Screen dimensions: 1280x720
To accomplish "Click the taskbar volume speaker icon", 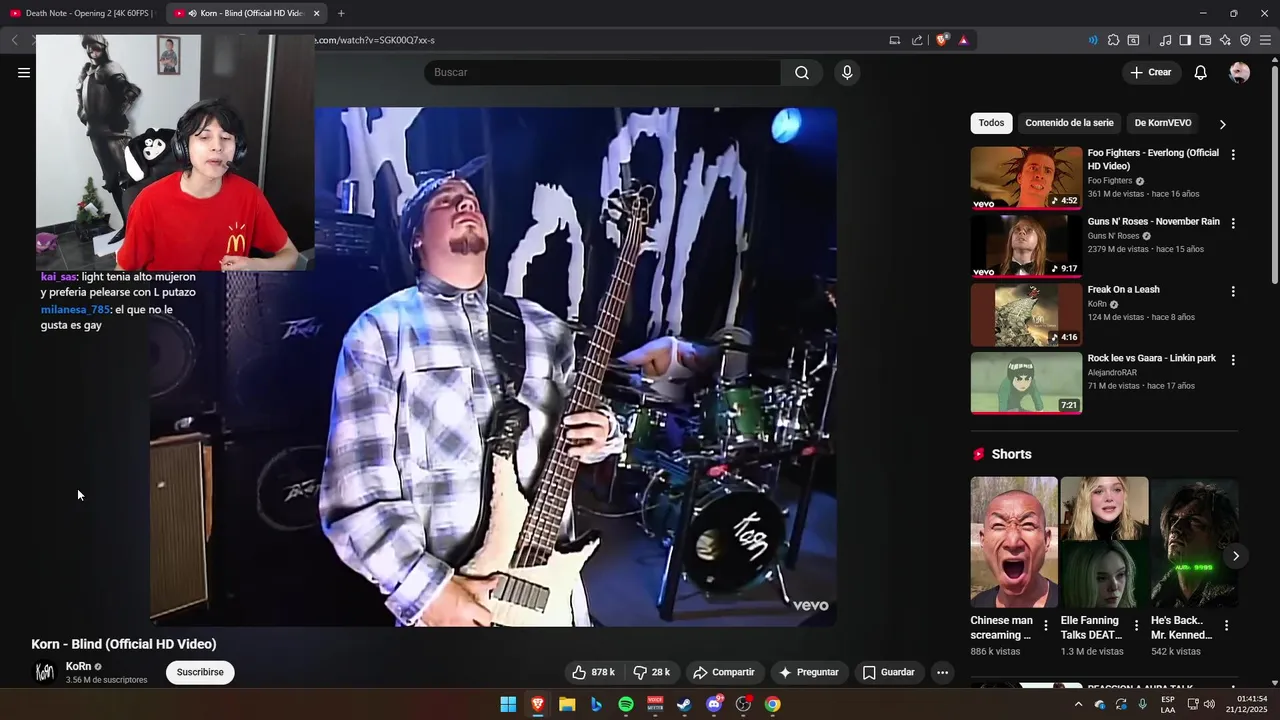I will coord(1209,704).
